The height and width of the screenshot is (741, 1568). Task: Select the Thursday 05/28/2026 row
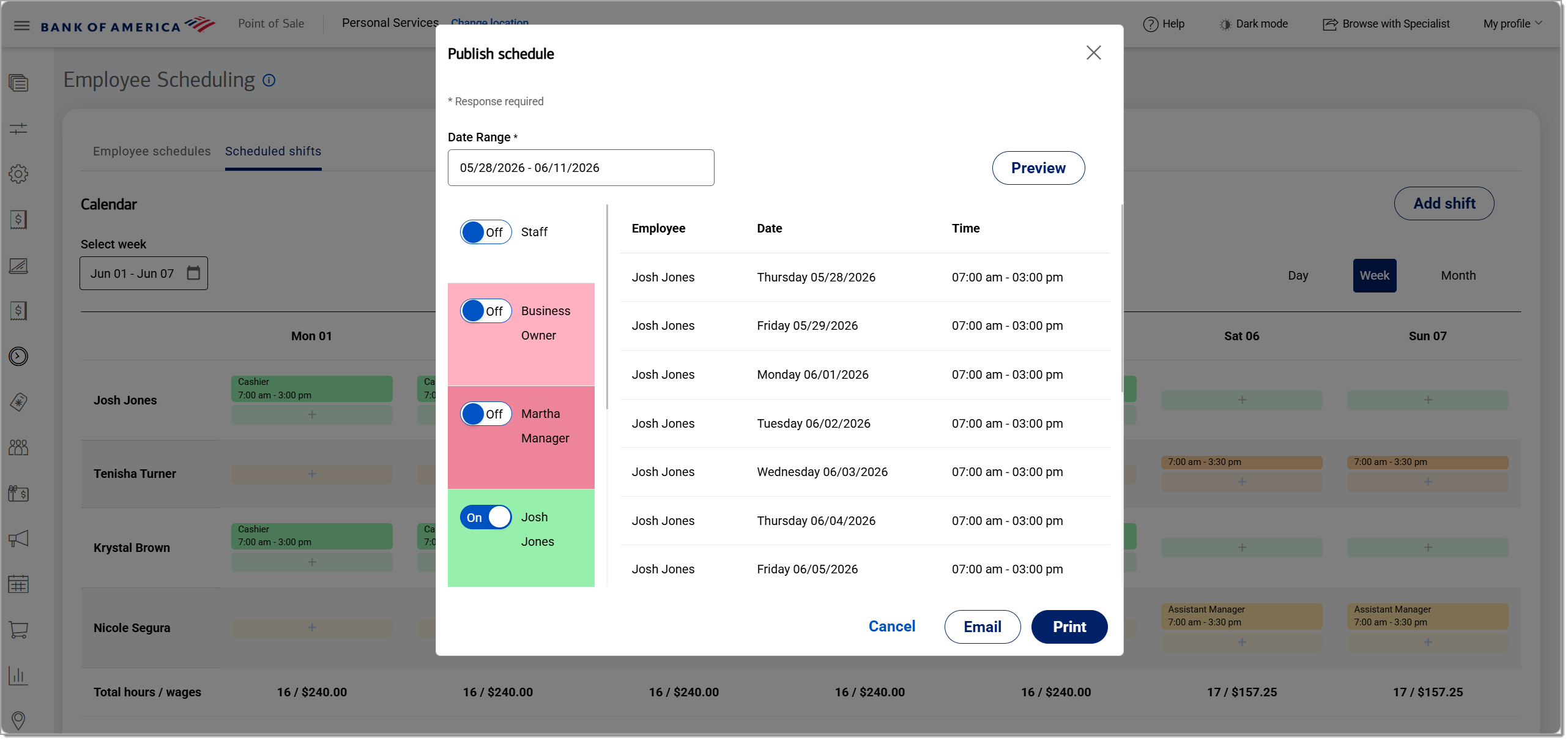pyautogui.click(x=864, y=277)
